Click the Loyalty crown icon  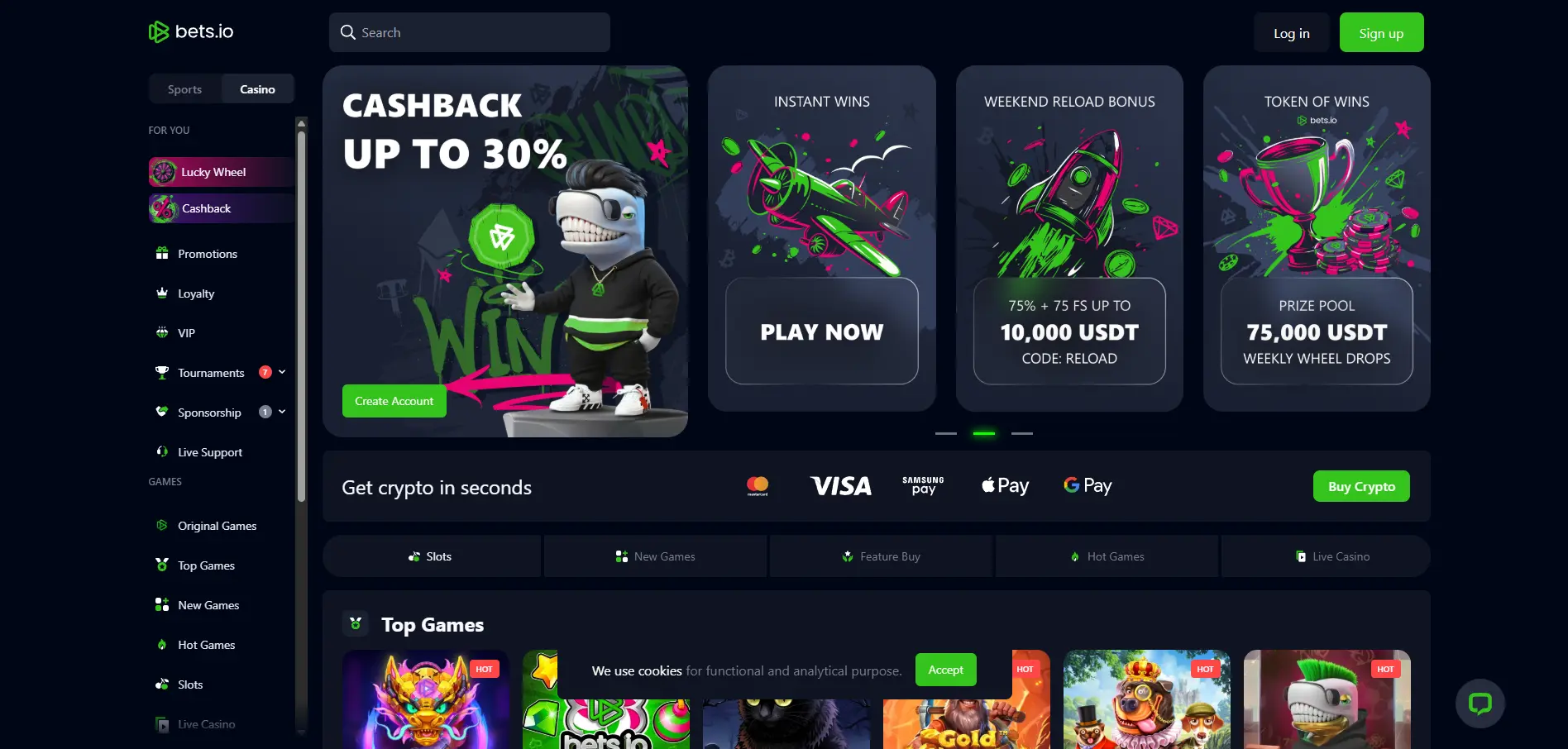(x=162, y=293)
